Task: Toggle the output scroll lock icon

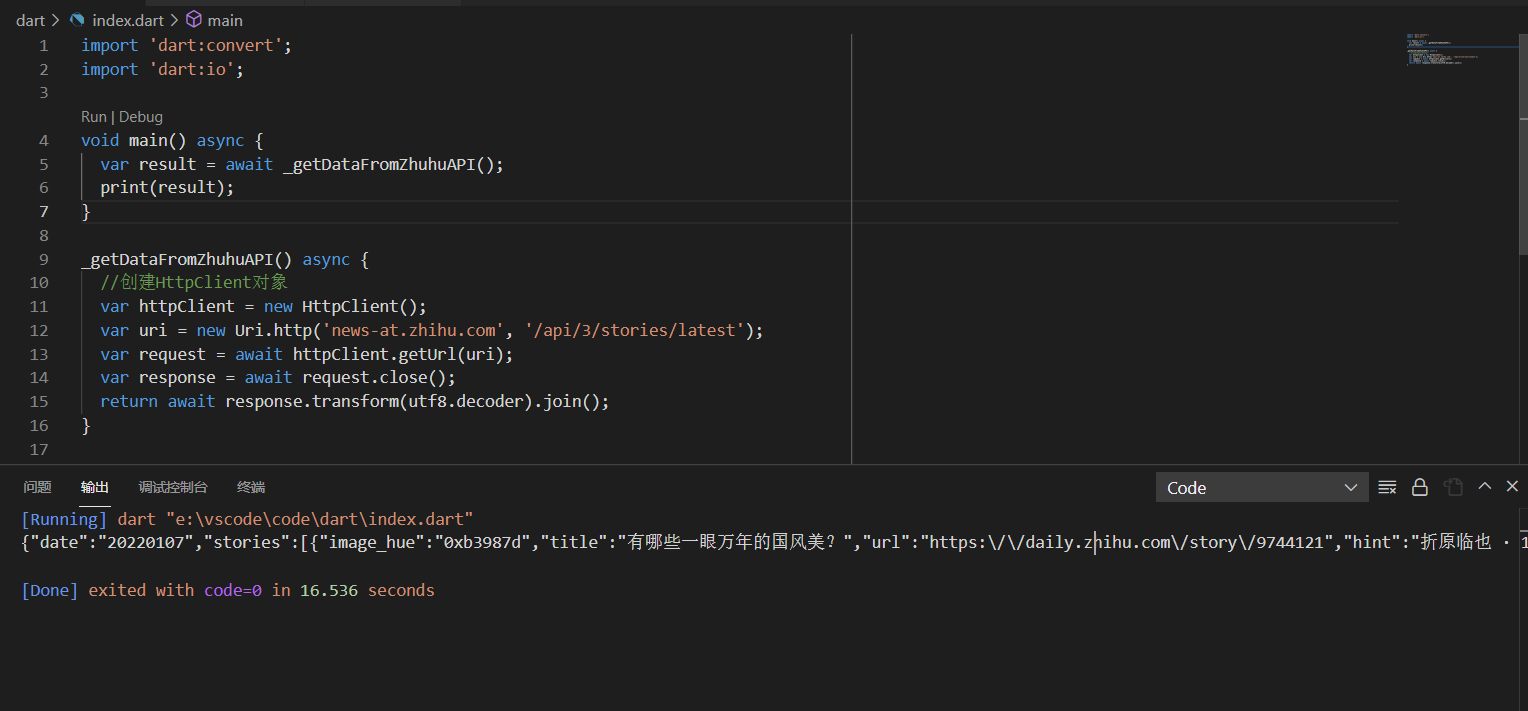Action: (x=1419, y=487)
